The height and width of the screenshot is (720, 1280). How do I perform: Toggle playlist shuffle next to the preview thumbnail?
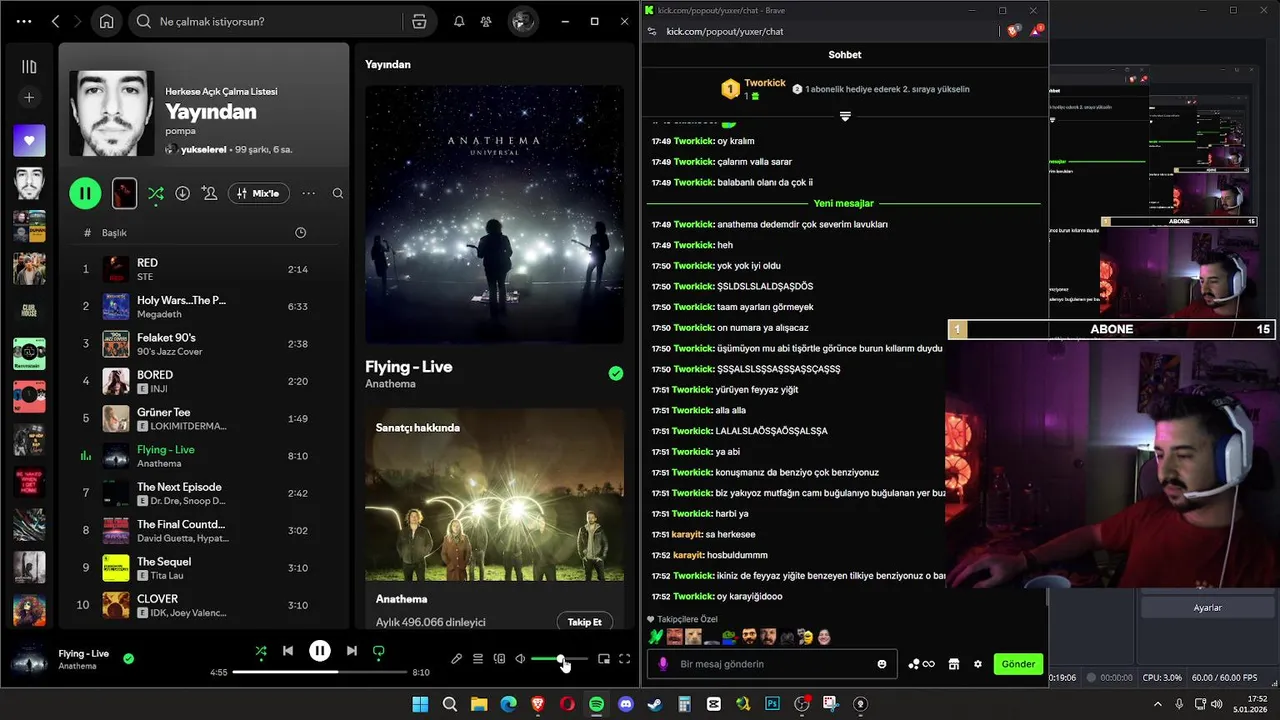click(x=156, y=193)
